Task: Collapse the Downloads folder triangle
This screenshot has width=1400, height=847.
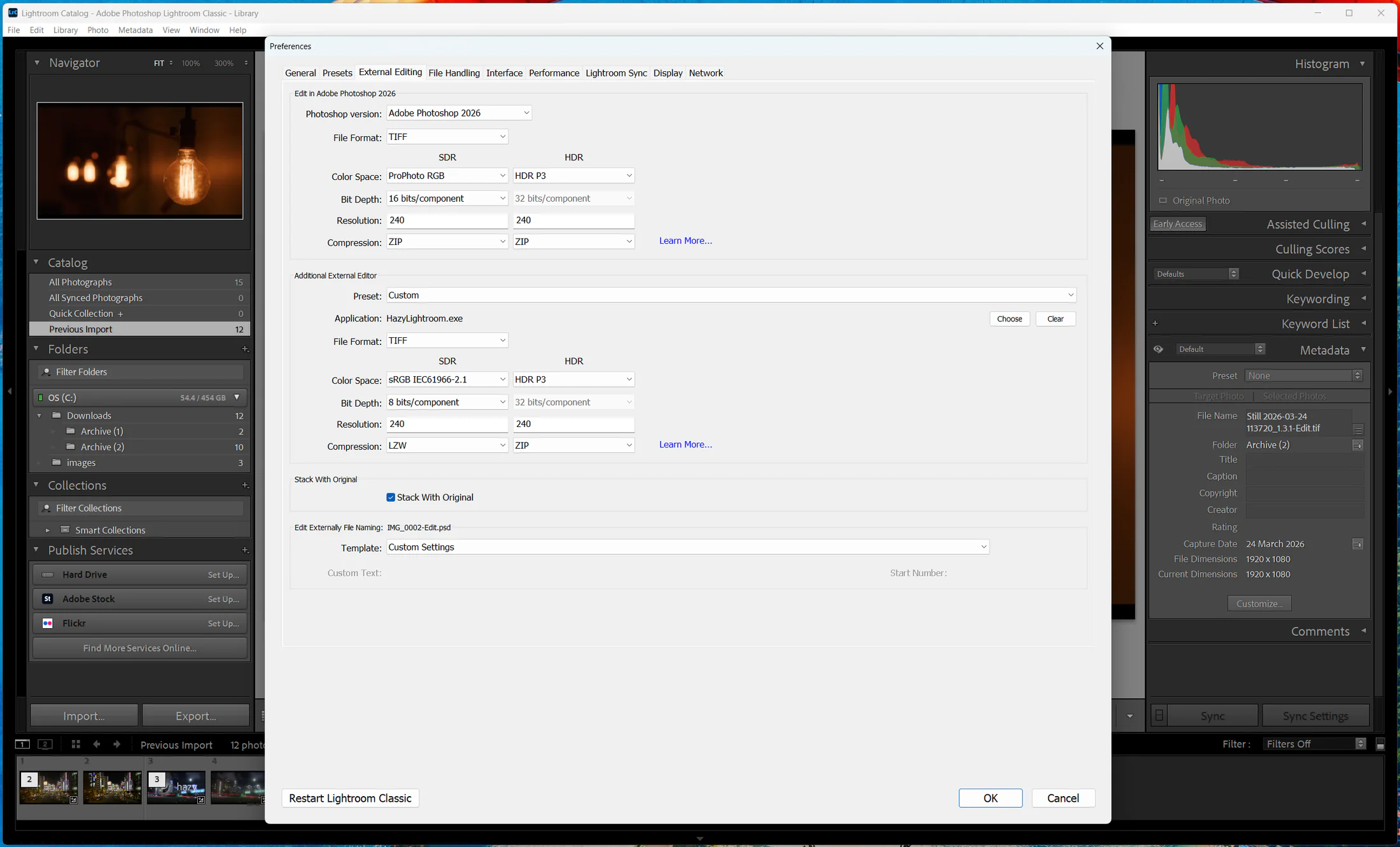Action: point(39,416)
